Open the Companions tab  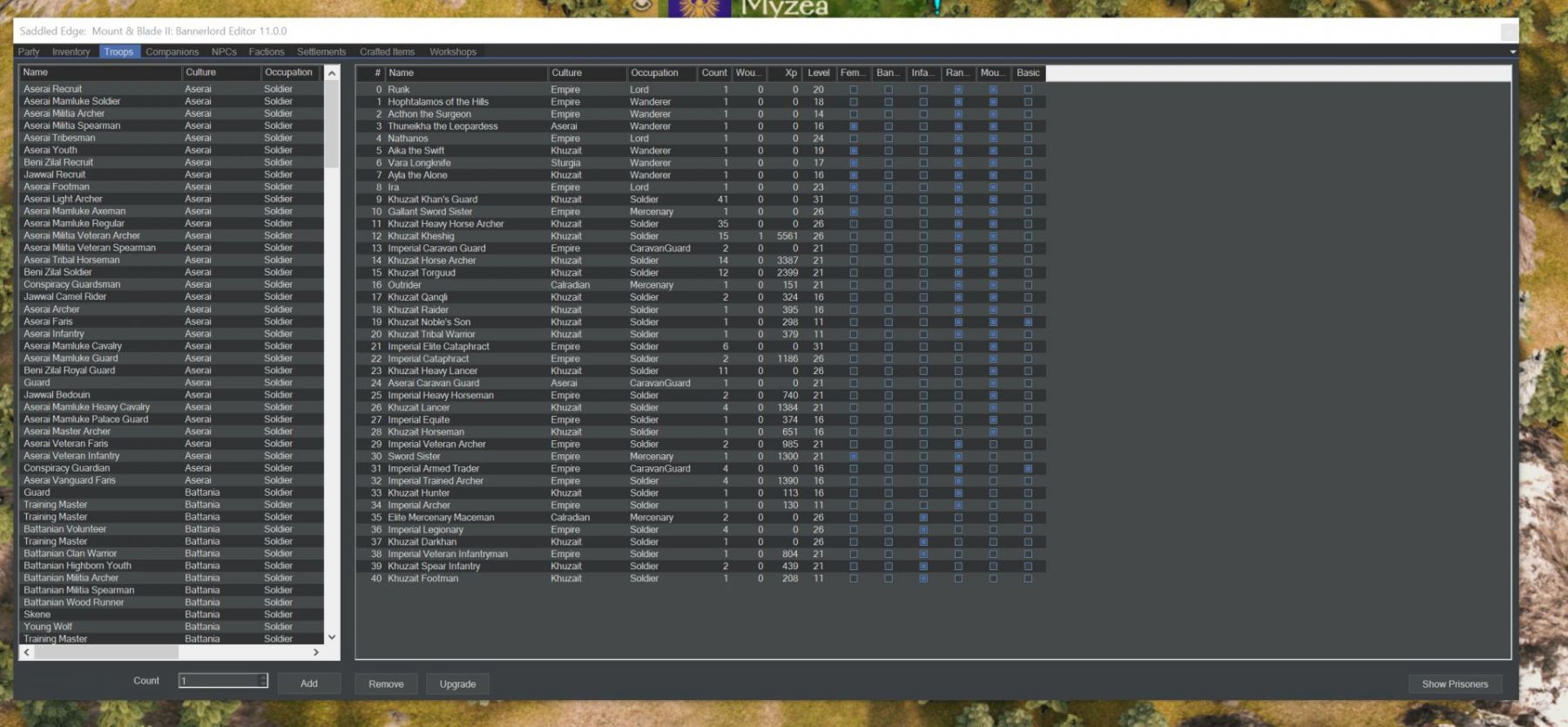[172, 52]
